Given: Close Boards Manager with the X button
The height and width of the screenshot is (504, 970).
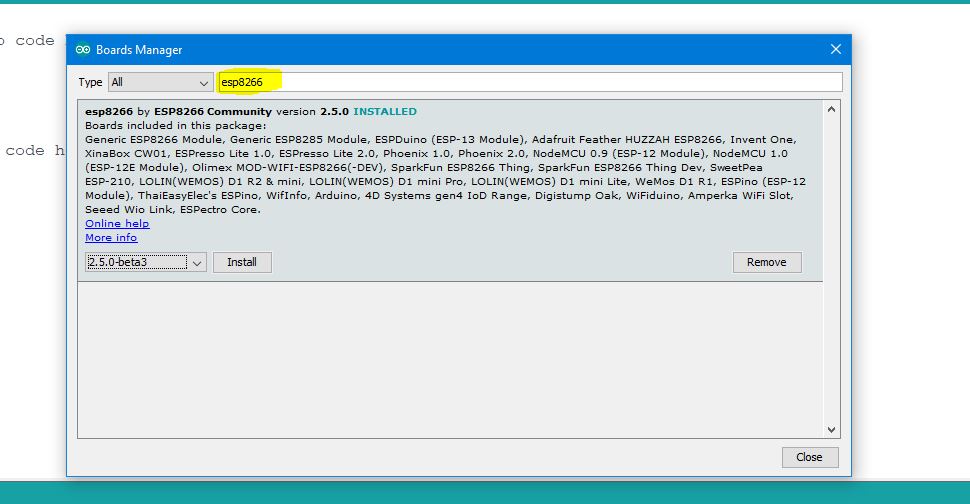Looking at the screenshot, I should (835, 49).
